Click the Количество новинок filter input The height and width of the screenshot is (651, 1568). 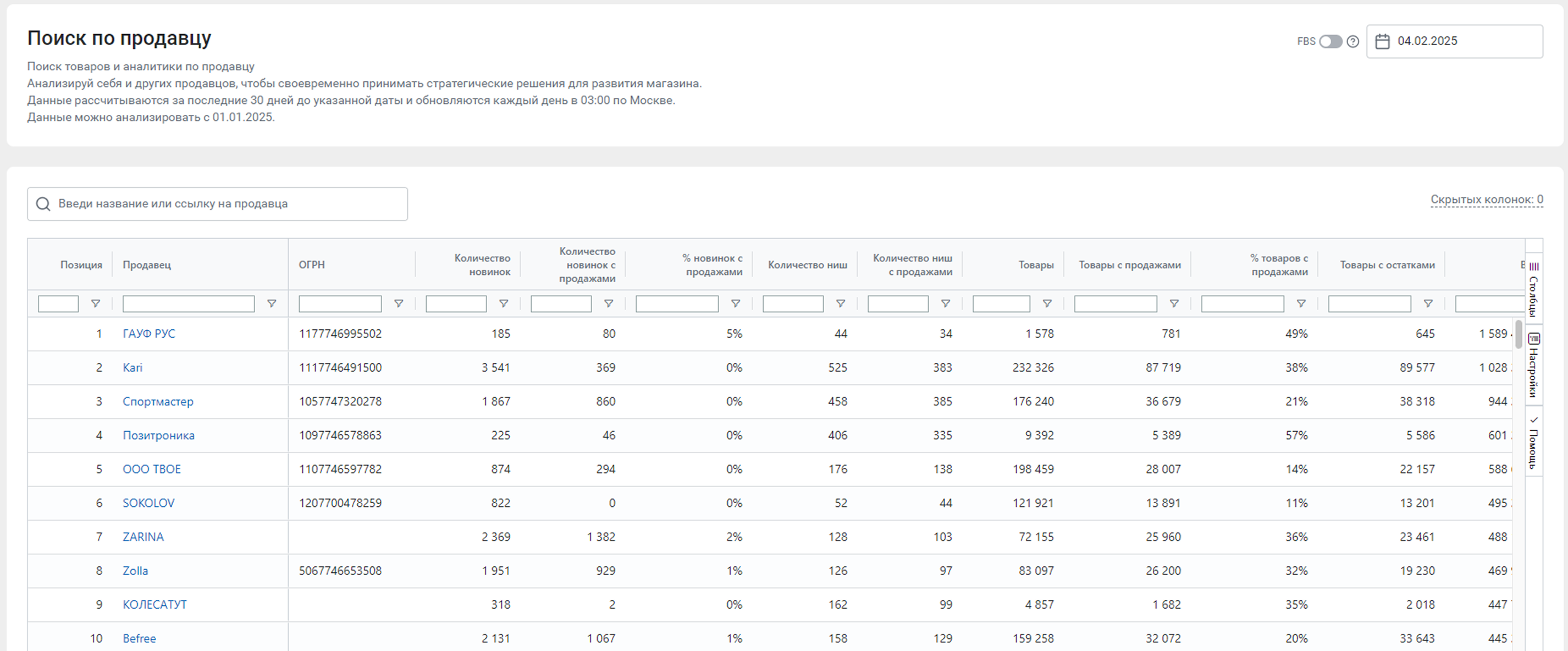pos(456,303)
